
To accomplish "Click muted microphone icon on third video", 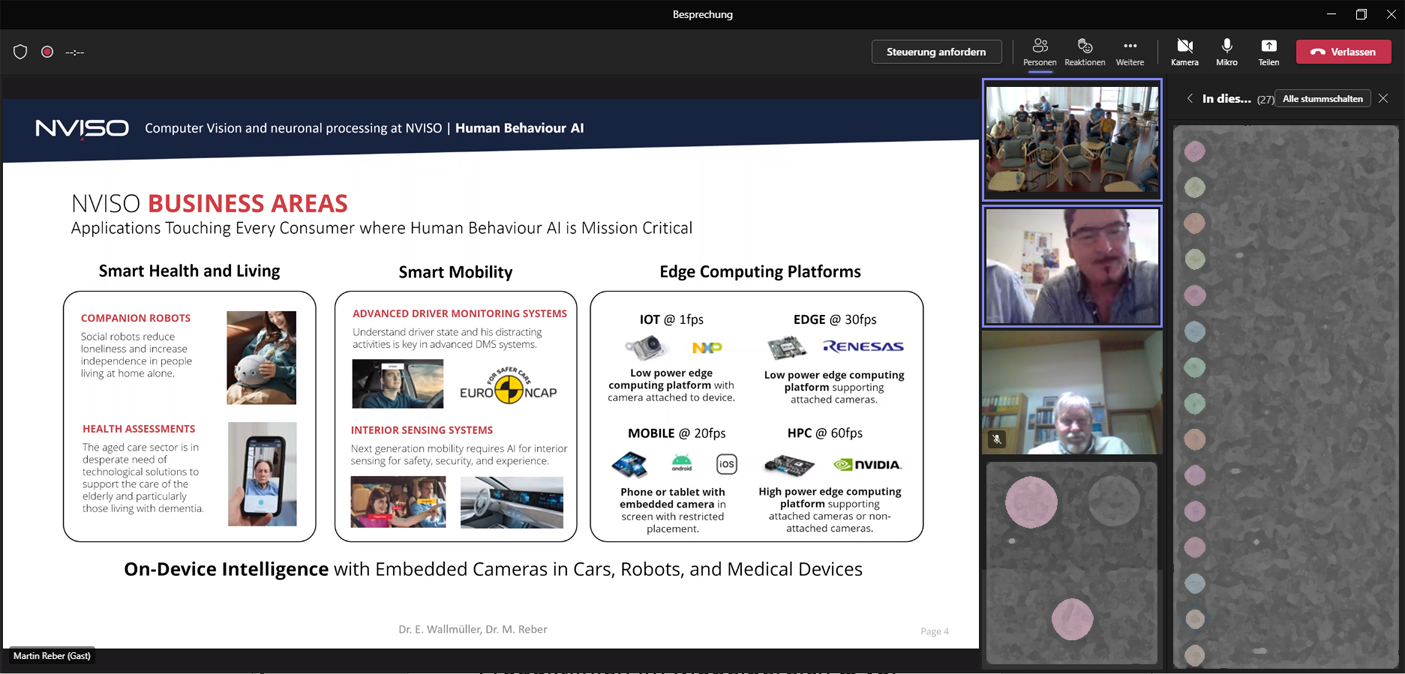I will [996, 439].
